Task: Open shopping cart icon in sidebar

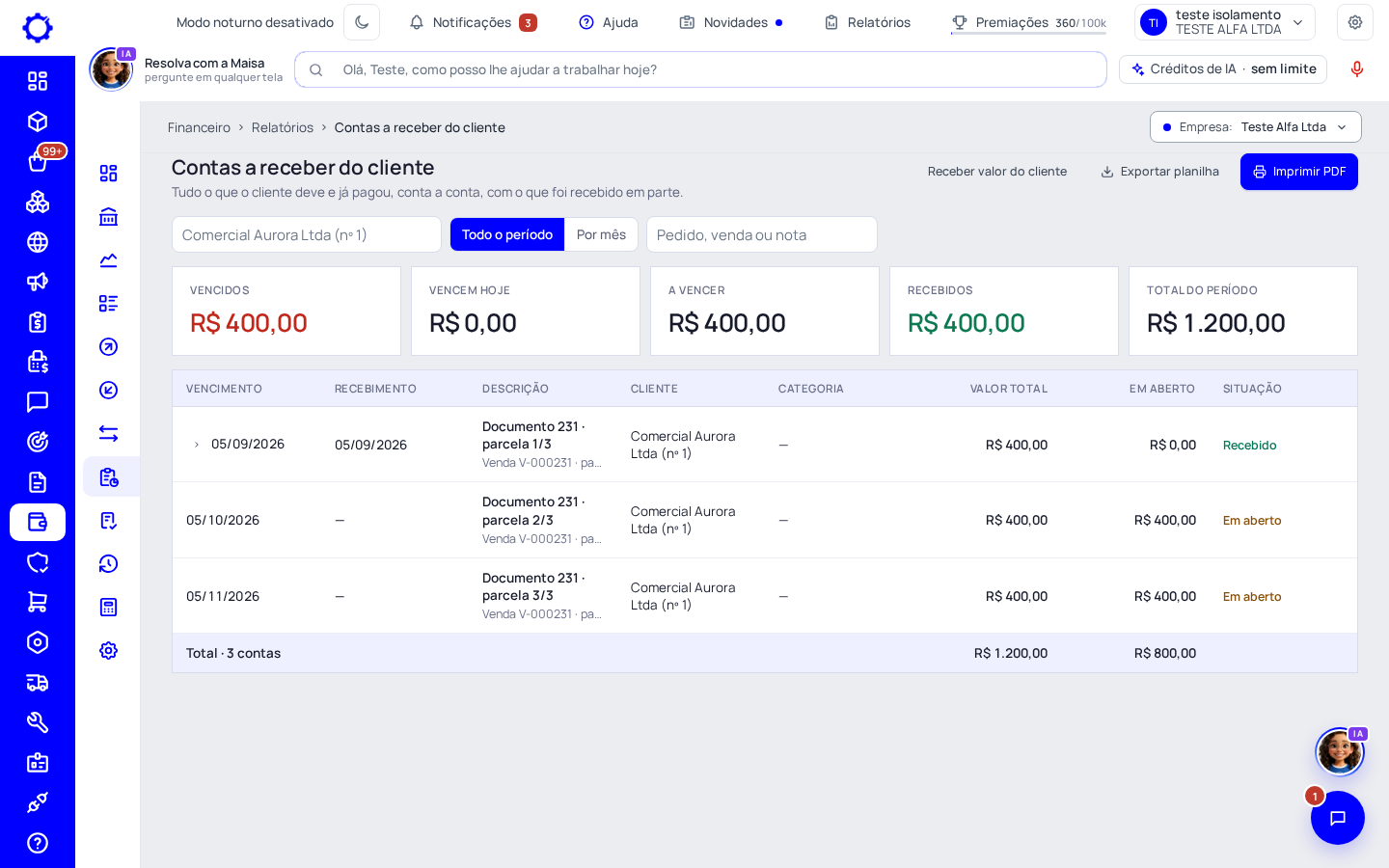Action: tap(38, 602)
